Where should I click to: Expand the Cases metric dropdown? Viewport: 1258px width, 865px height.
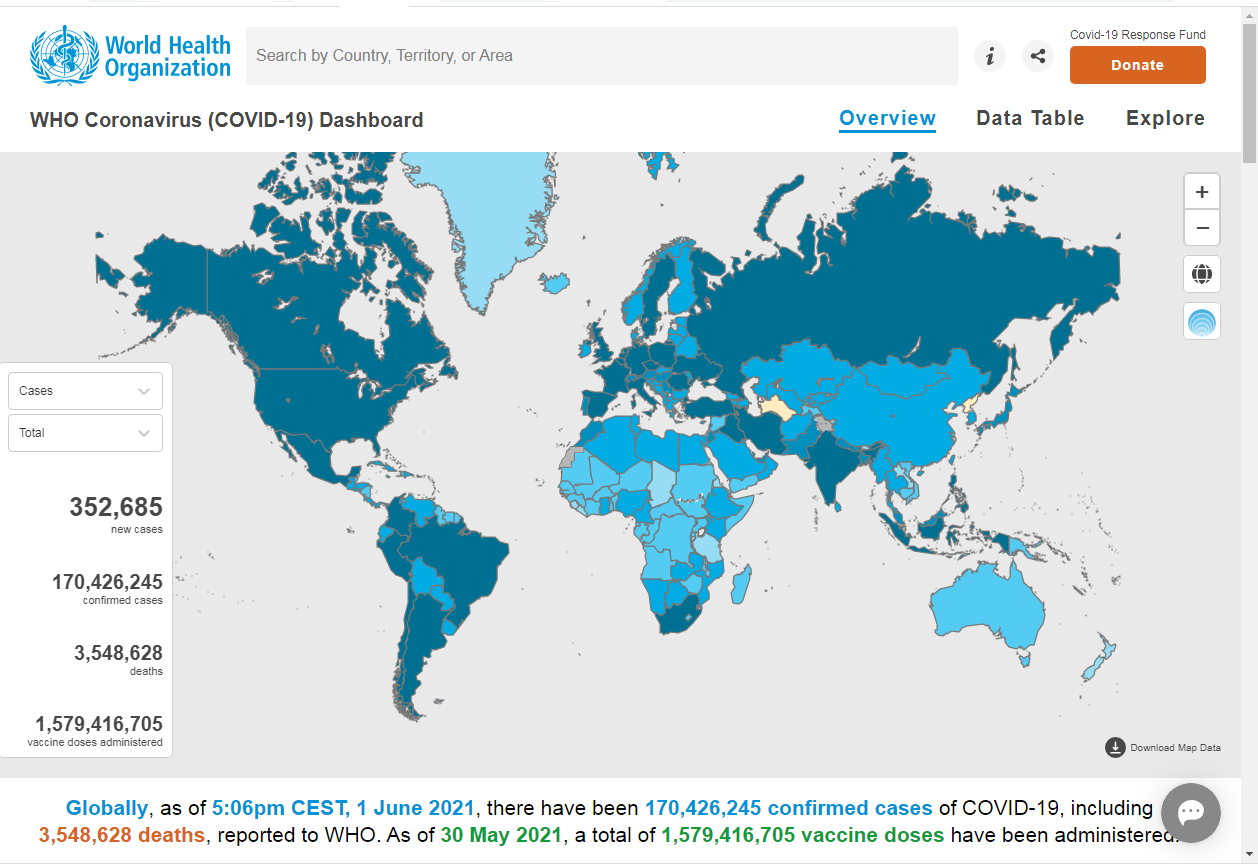[x=85, y=391]
